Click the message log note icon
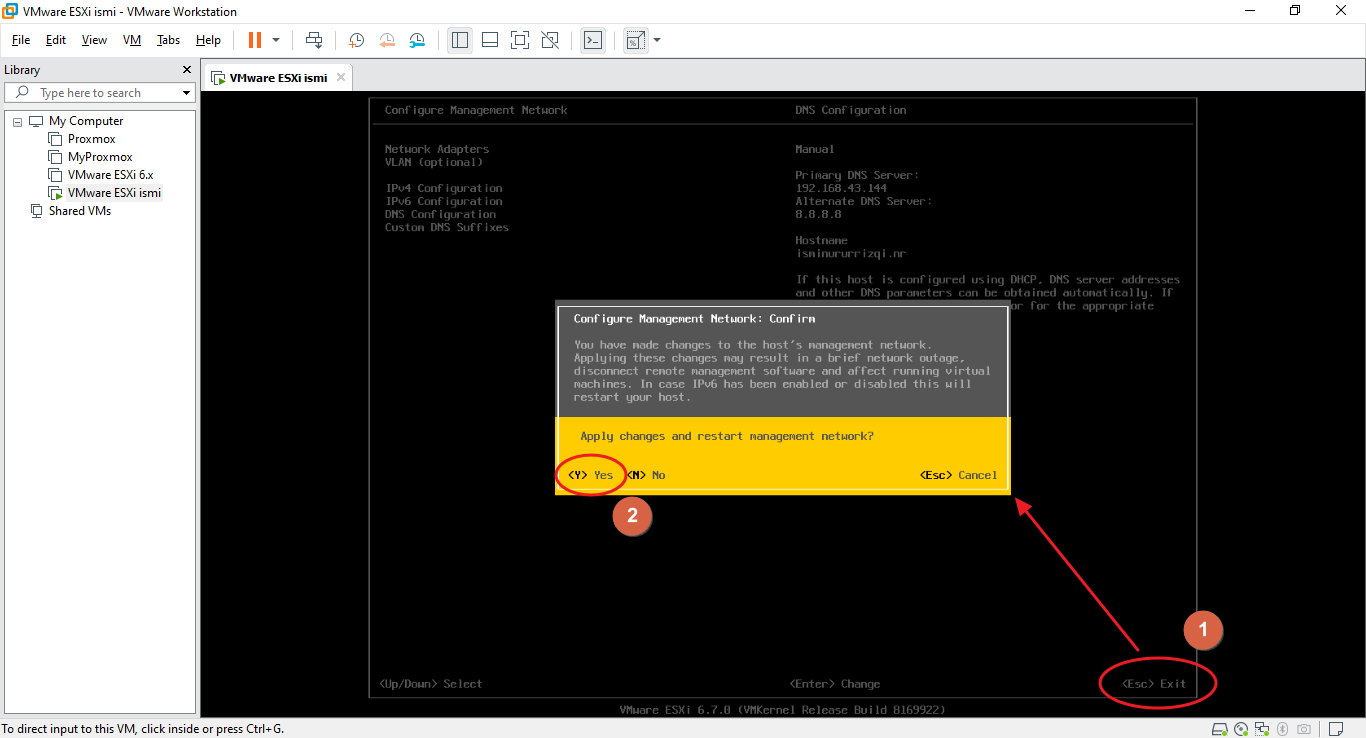The height and width of the screenshot is (738, 1366). [1335, 729]
